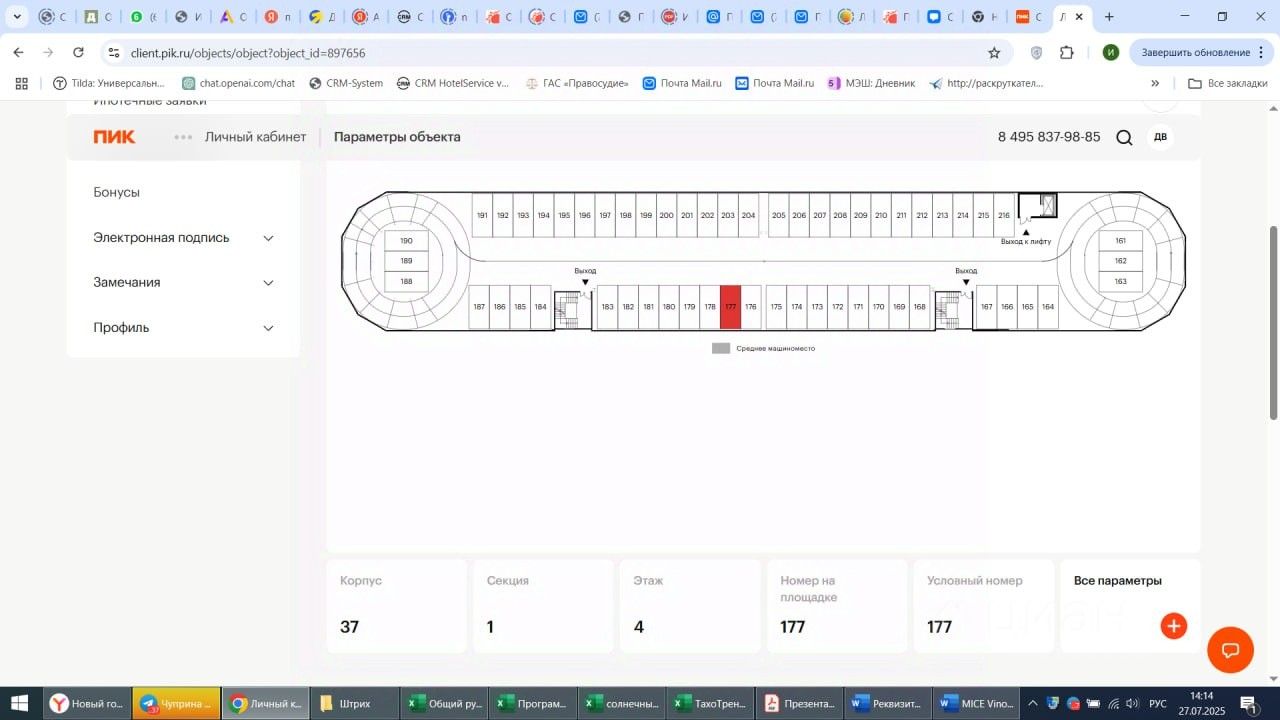
Task: Open the Telegram app in the taskbar
Action: [x=176, y=704]
